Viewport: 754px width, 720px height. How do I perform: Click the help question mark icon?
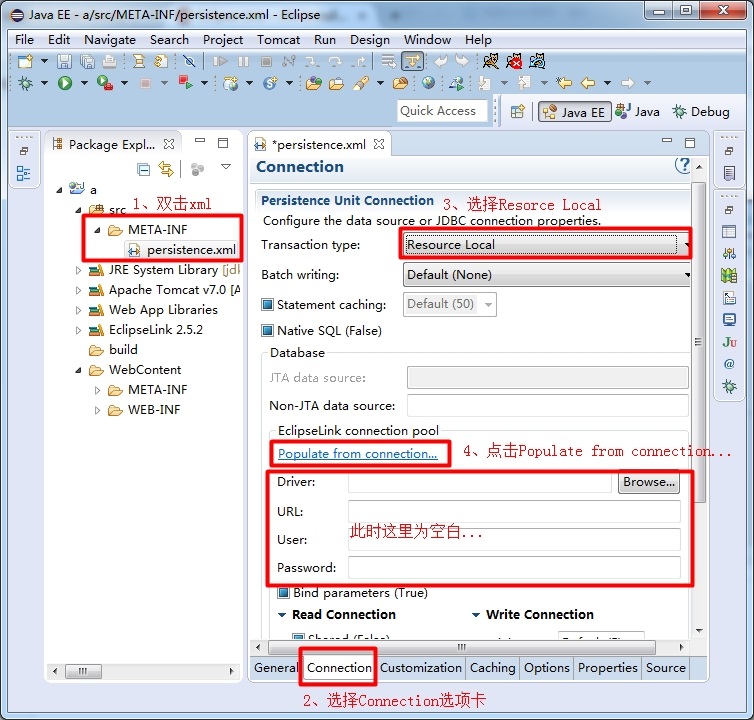[682, 165]
